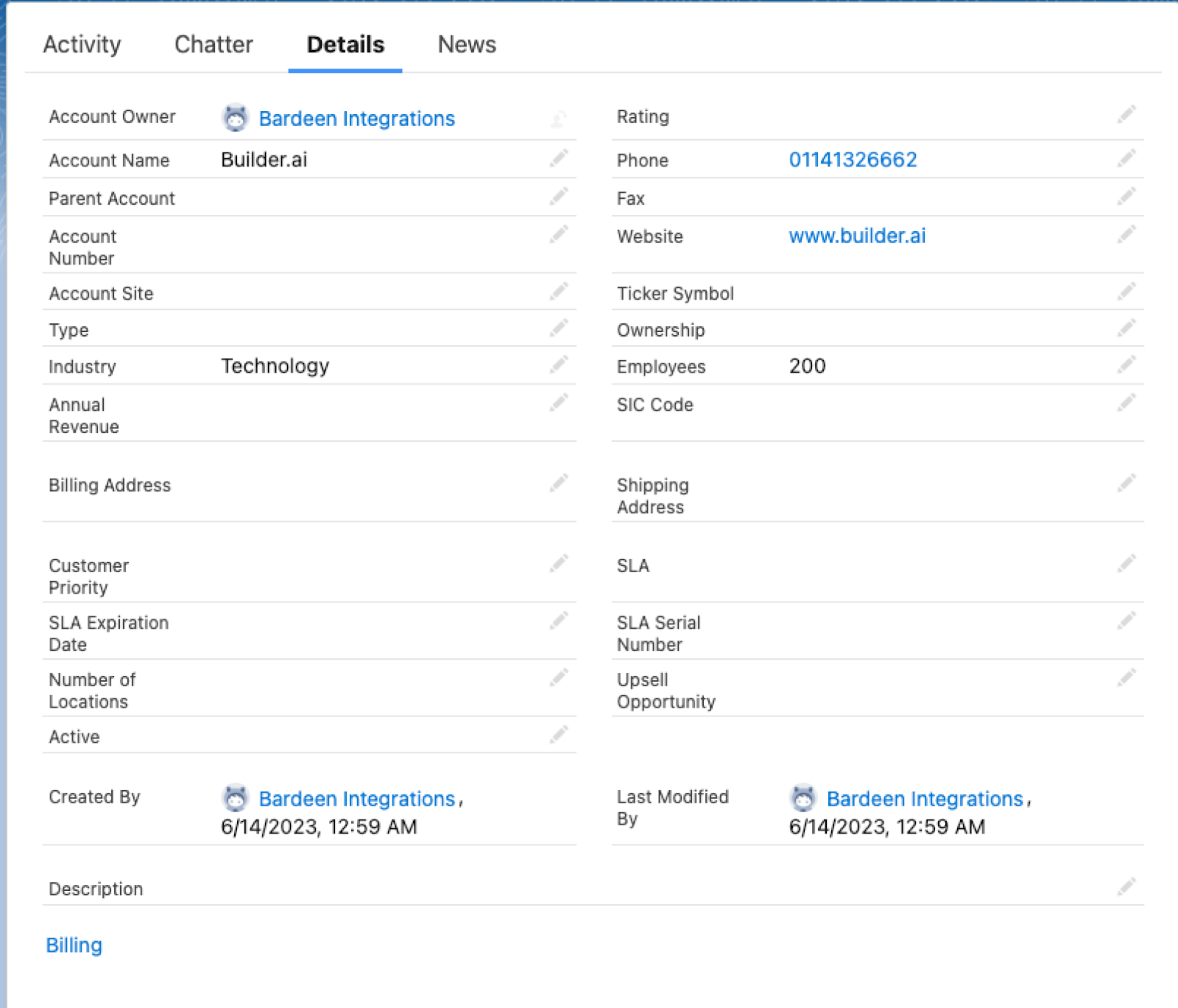Edit the Number of Locations pencil icon

point(559,677)
